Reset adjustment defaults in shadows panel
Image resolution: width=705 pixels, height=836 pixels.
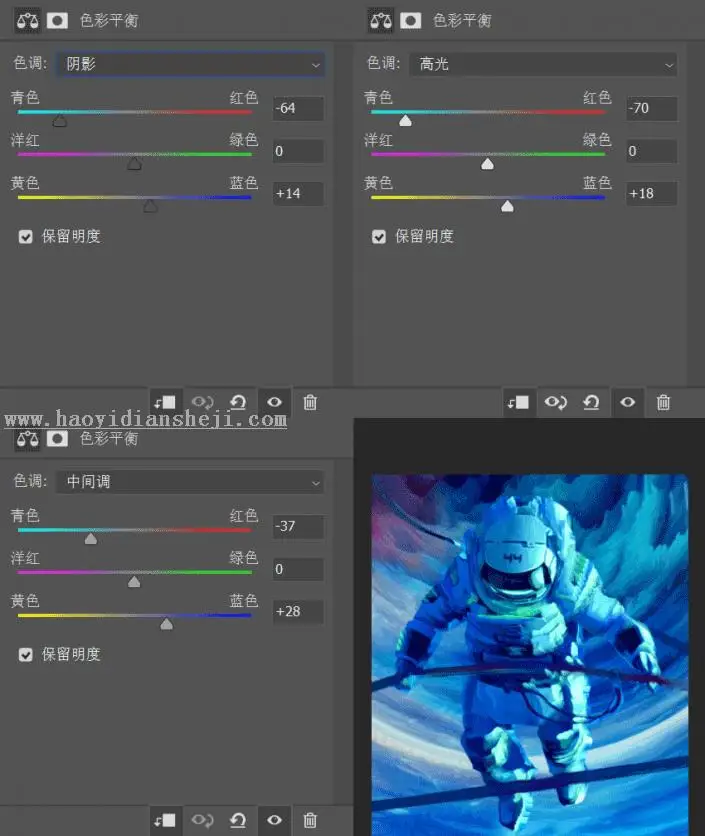pos(238,402)
